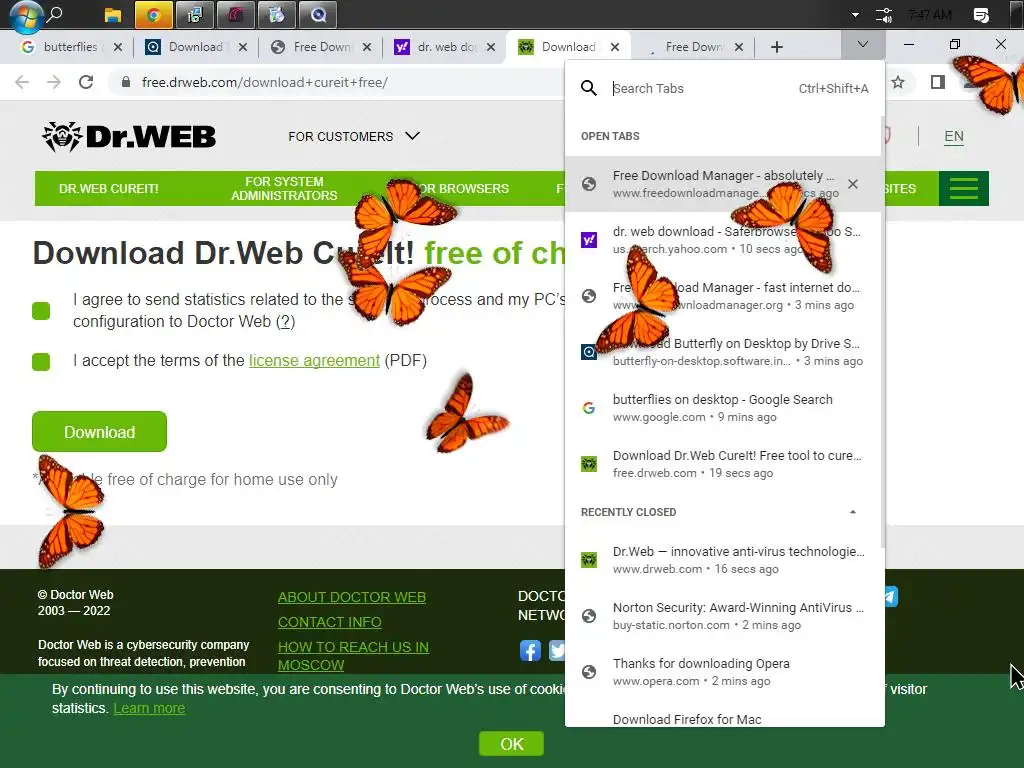Open About Doctor Web footer link
Image resolution: width=1024 pixels, height=768 pixels.
coord(351,597)
